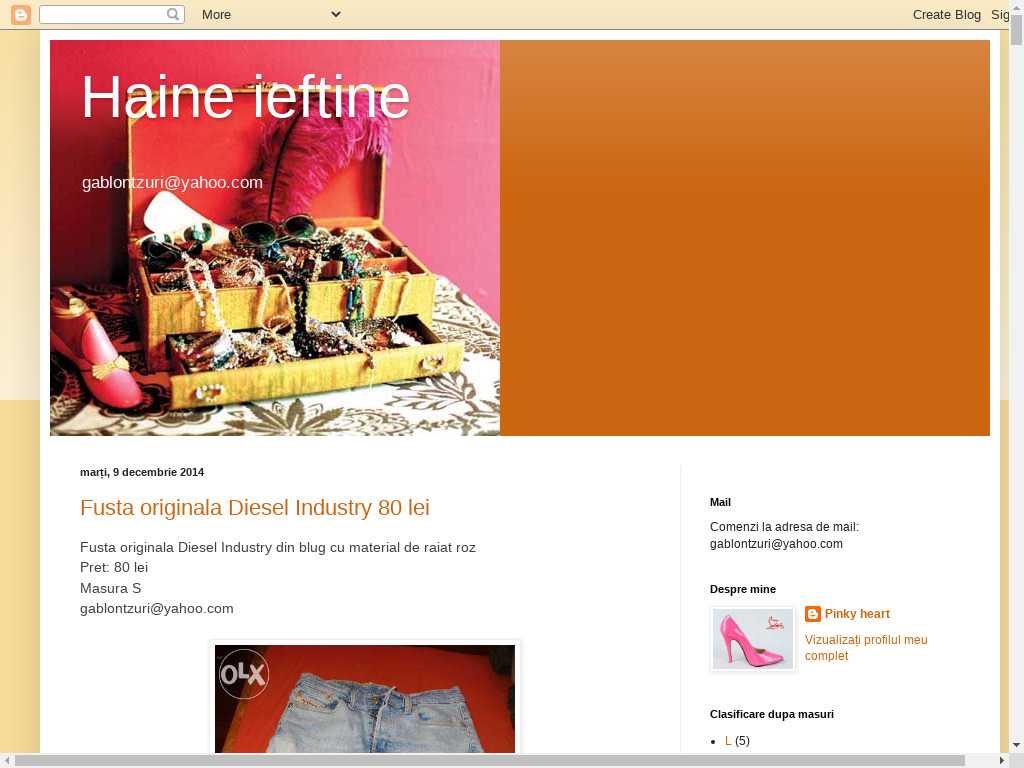Click the text Masura S
This screenshot has width=1024, height=768.
click(x=110, y=588)
